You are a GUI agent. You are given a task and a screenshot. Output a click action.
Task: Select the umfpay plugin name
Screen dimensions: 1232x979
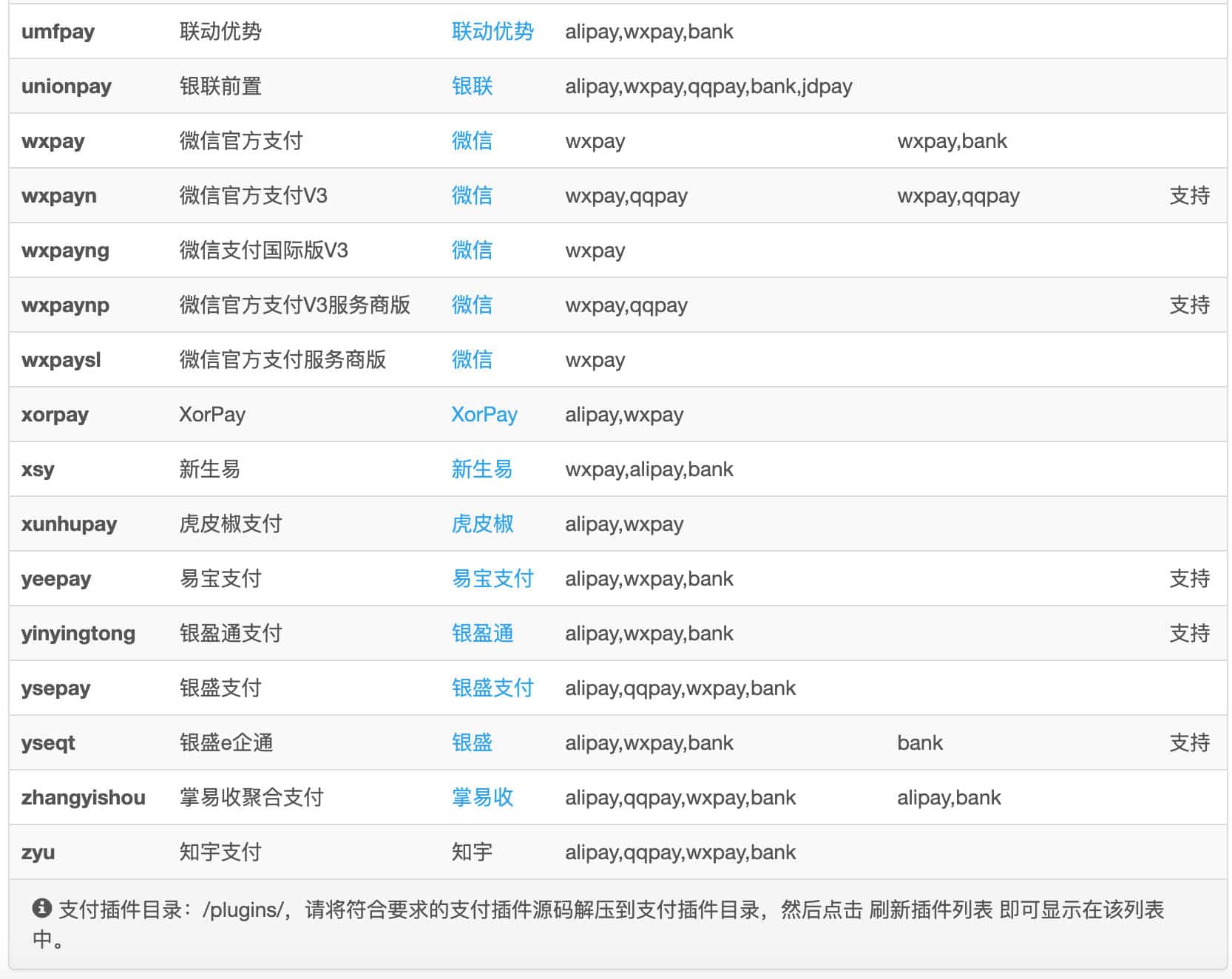(x=58, y=32)
